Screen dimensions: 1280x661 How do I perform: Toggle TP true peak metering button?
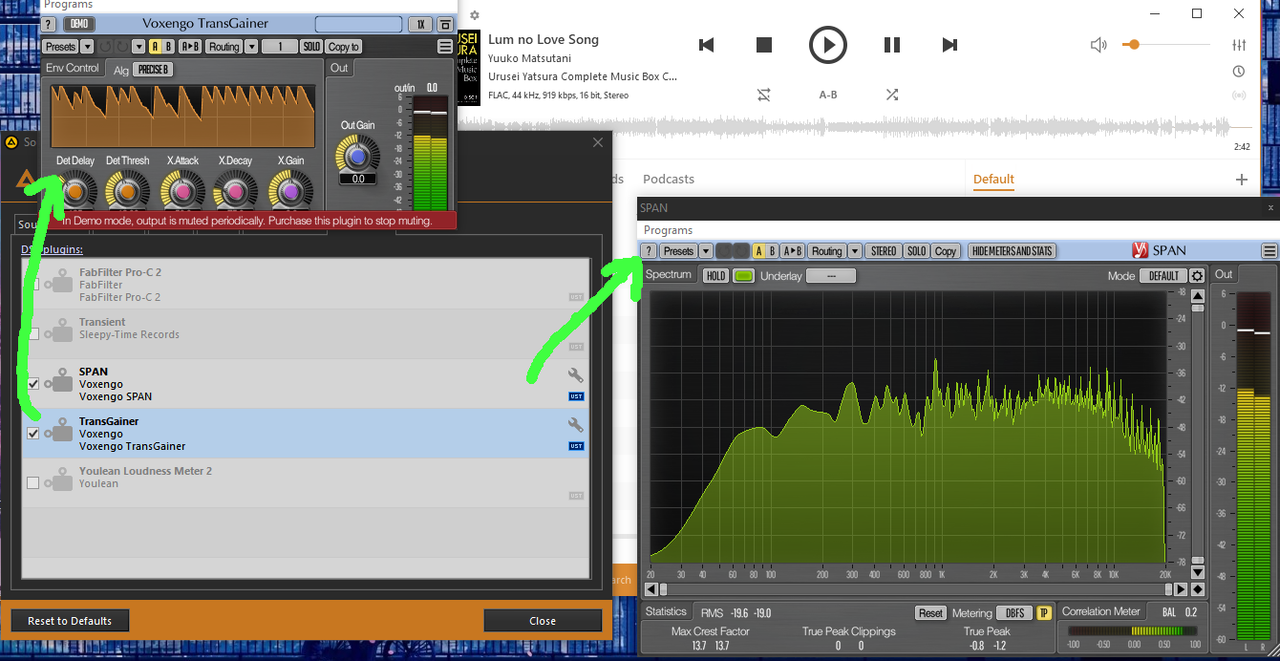pos(1043,613)
